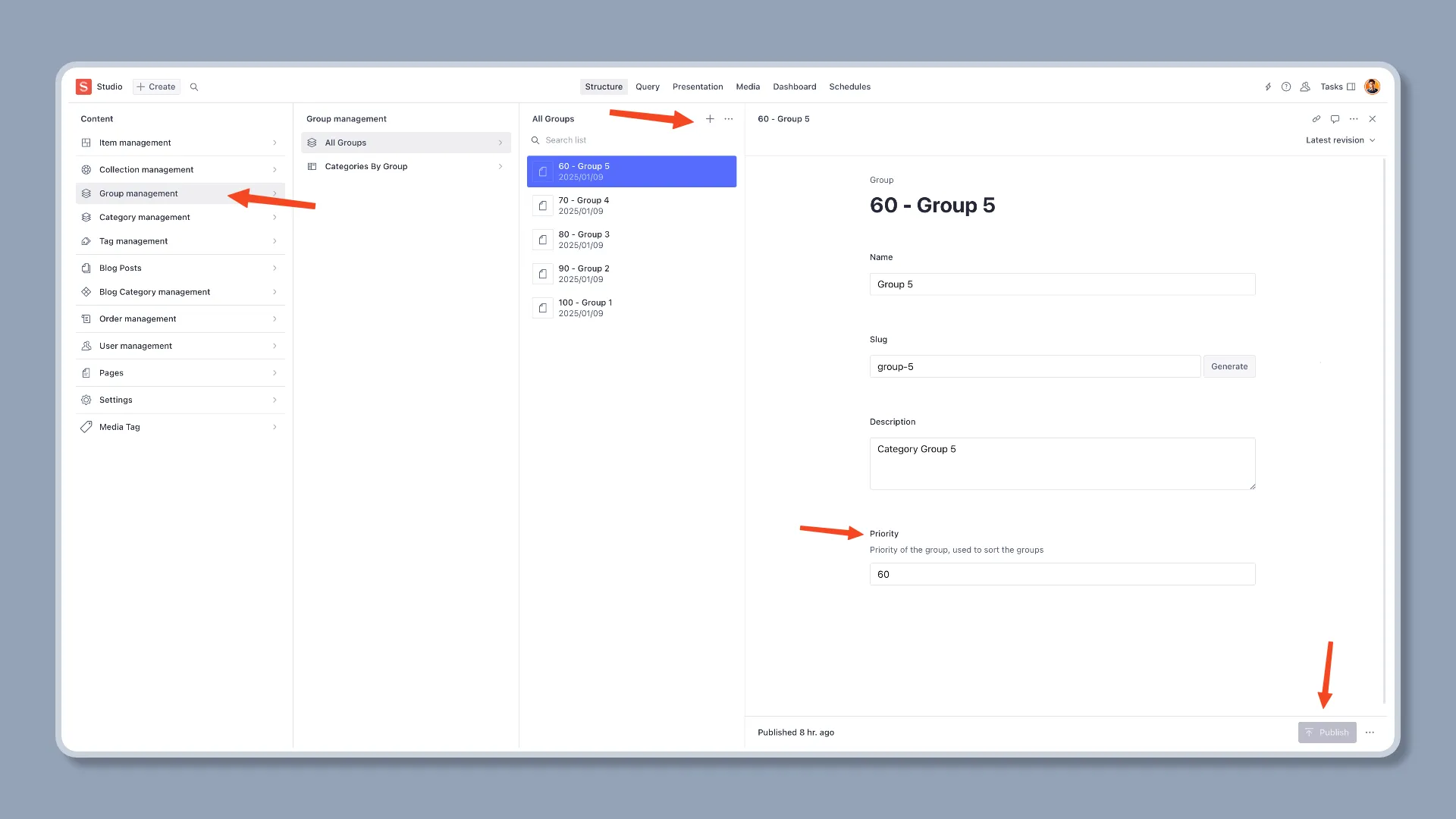Click the Publish button for Group 5
Screen dimensions: 1456x819
pyautogui.click(x=1327, y=732)
